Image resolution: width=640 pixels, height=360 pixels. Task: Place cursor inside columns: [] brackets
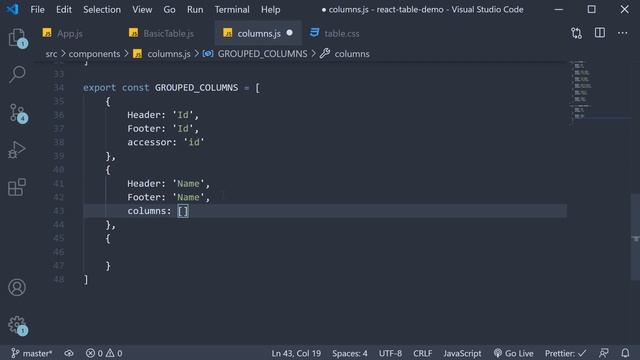183,211
